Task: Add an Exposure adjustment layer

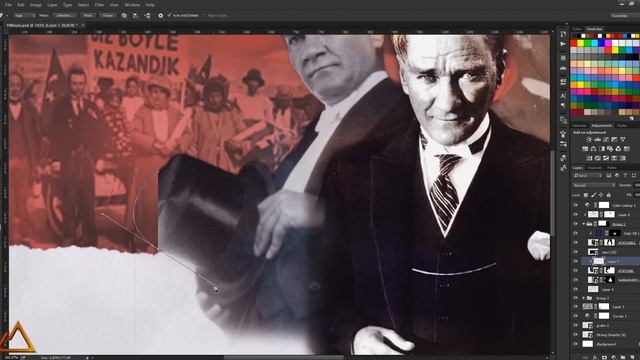Action: tap(614, 140)
